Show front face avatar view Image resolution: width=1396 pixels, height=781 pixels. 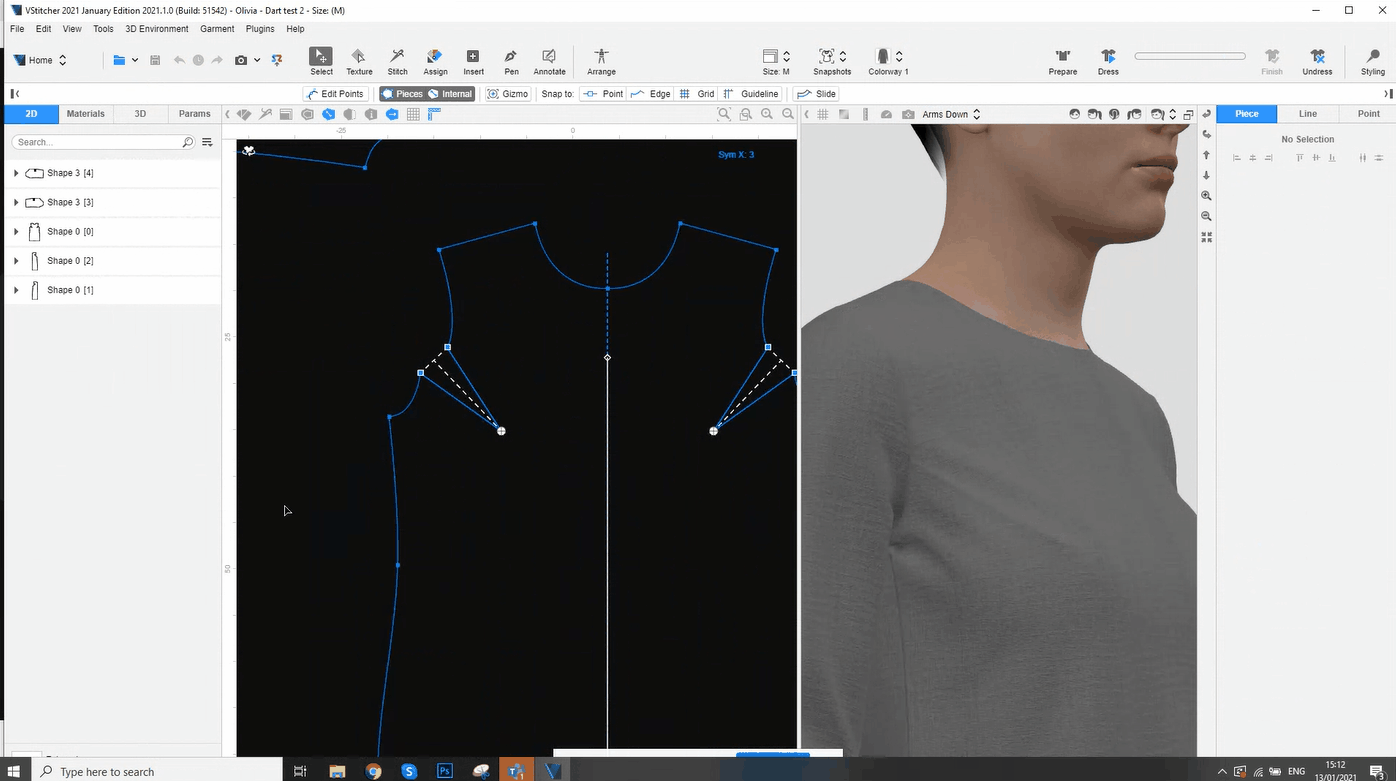click(x=1075, y=114)
